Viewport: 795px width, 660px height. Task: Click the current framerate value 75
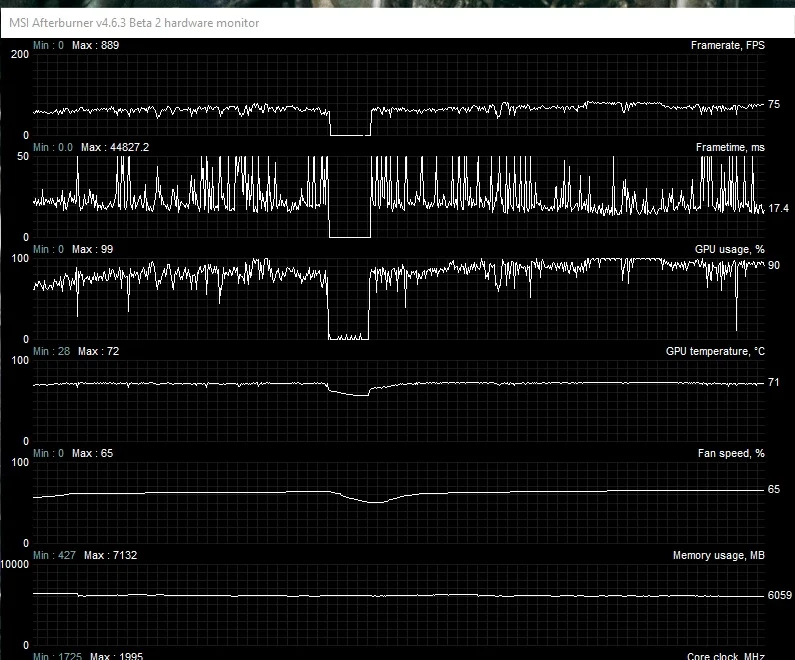point(774,104)
